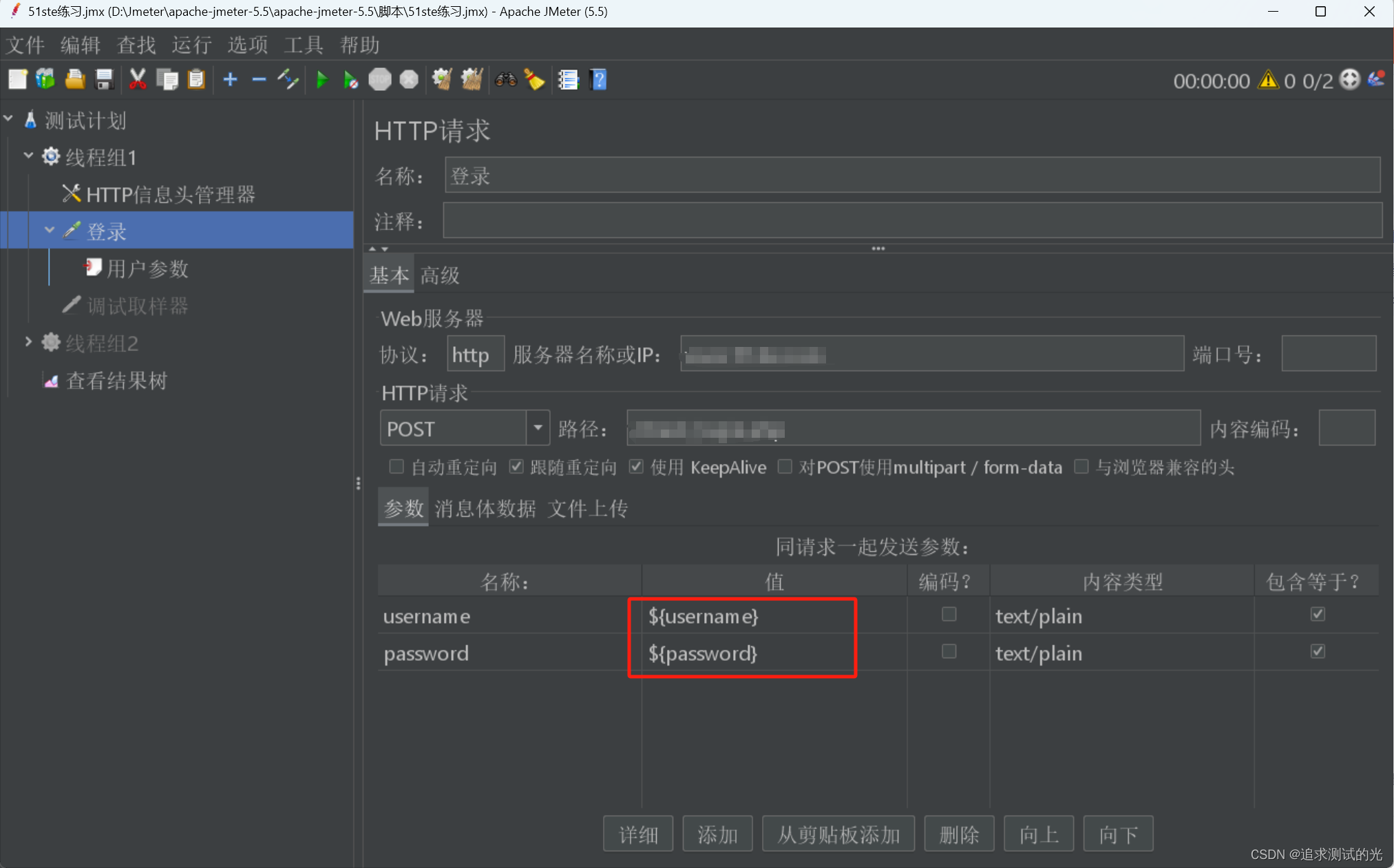
Task: Select HTTP信息头管理器 in the tree
Action: click(159, 194)
